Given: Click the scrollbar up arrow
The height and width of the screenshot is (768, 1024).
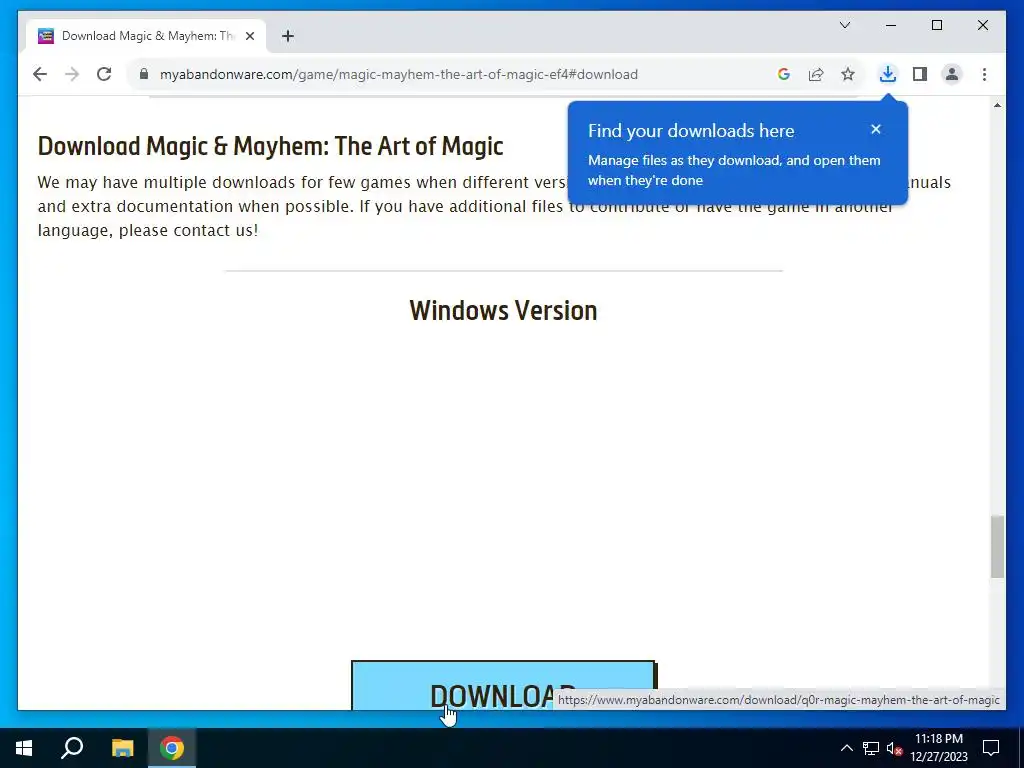Looking at the screenshot, I should 997,105.
